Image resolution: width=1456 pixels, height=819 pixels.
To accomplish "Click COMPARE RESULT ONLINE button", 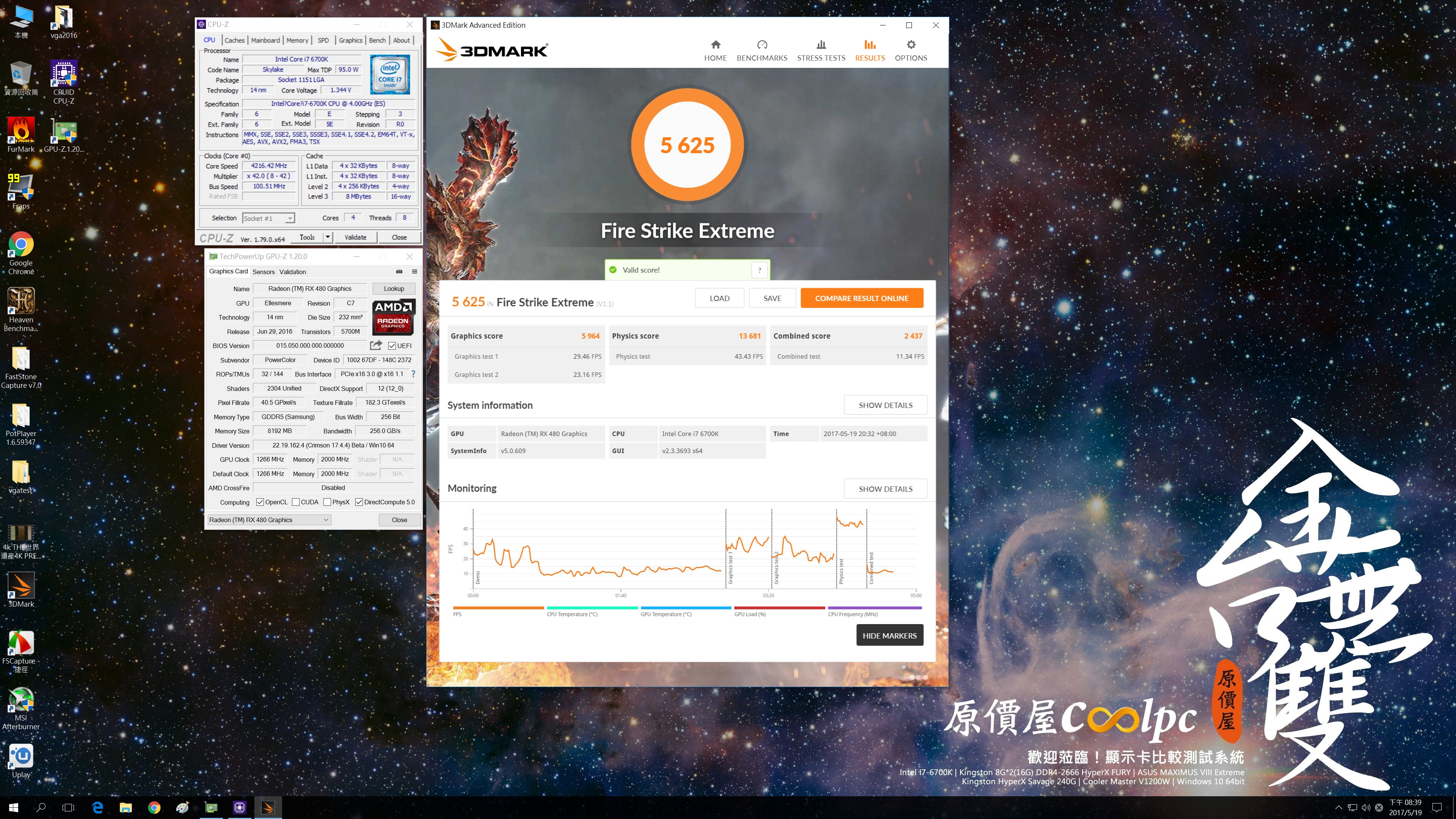I will click(x=861, y=298).
